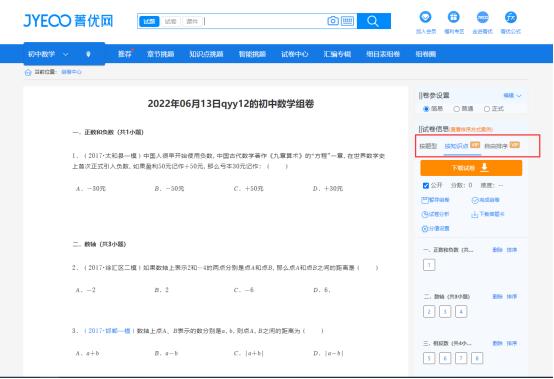The image size is (554, 379).
Task: Open 推荐 in navigation bar
Action: (x=124, y=54)
